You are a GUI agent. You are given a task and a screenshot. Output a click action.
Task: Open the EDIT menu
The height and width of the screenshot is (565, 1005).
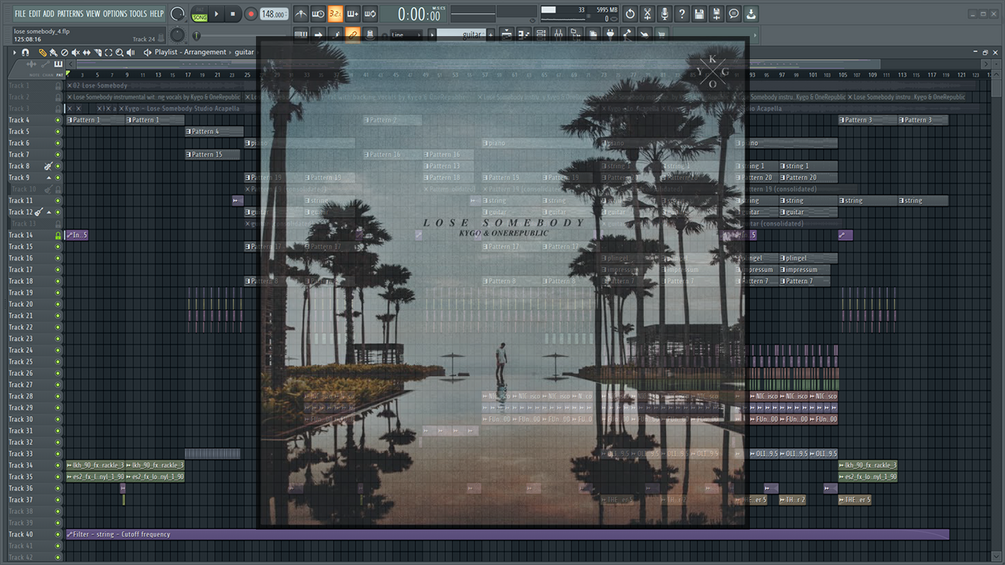pos(35,13)
